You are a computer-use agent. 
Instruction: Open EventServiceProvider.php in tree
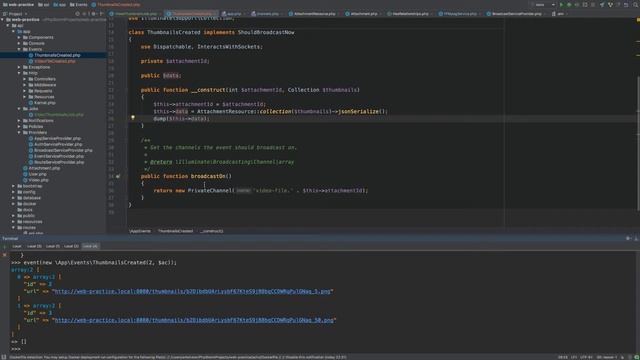click(59, 156)
